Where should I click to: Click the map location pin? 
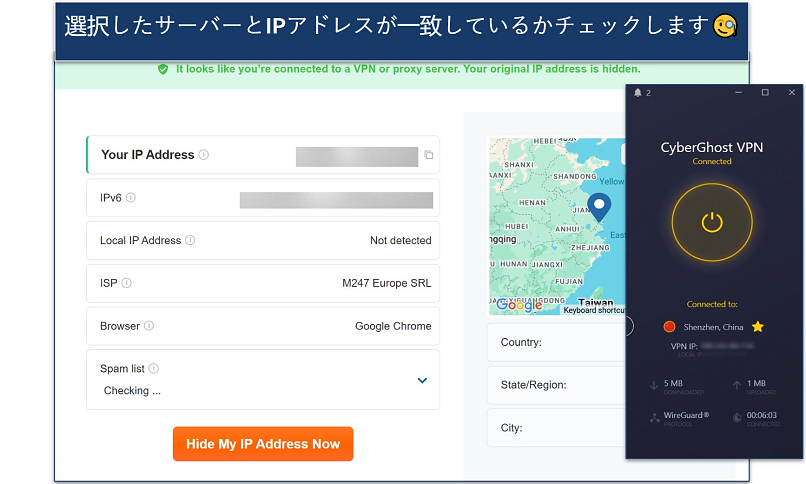coord(599,208)
